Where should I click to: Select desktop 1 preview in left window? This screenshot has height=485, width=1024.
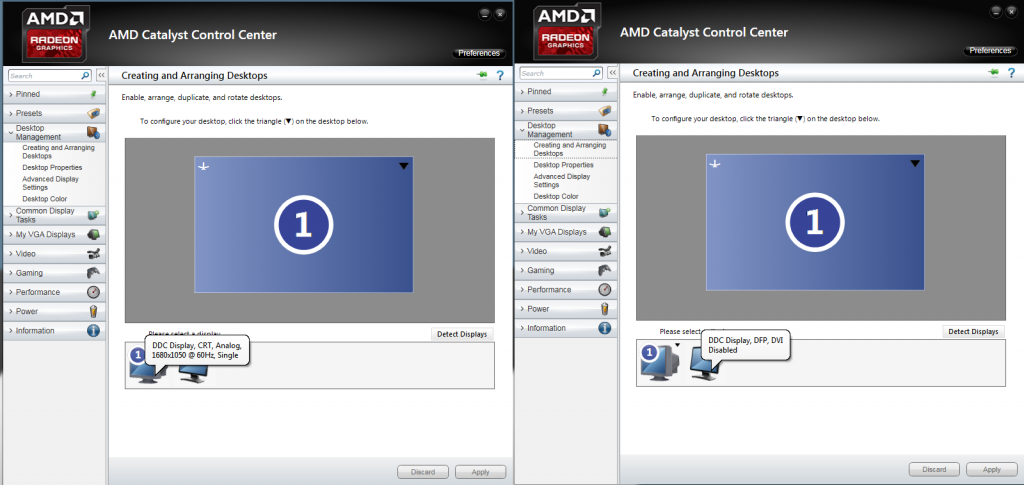click(304, 225)
